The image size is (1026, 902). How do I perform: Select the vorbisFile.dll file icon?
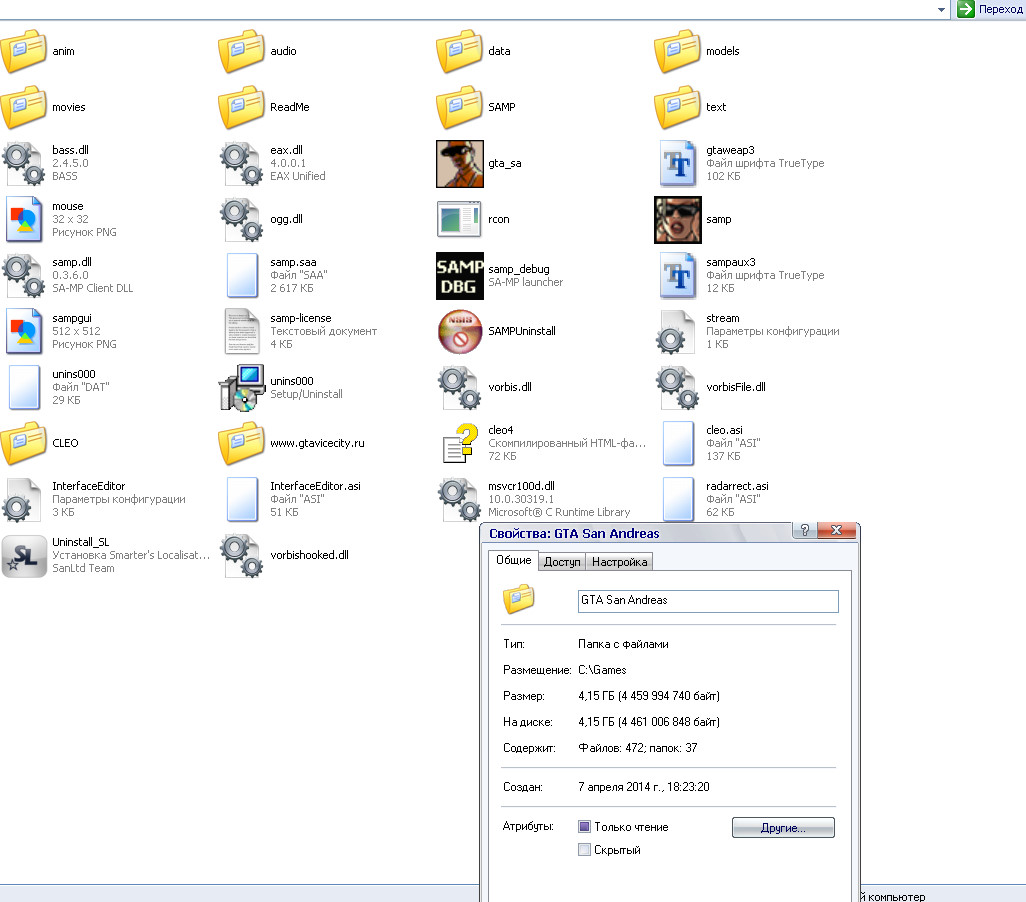pos(677,388)
